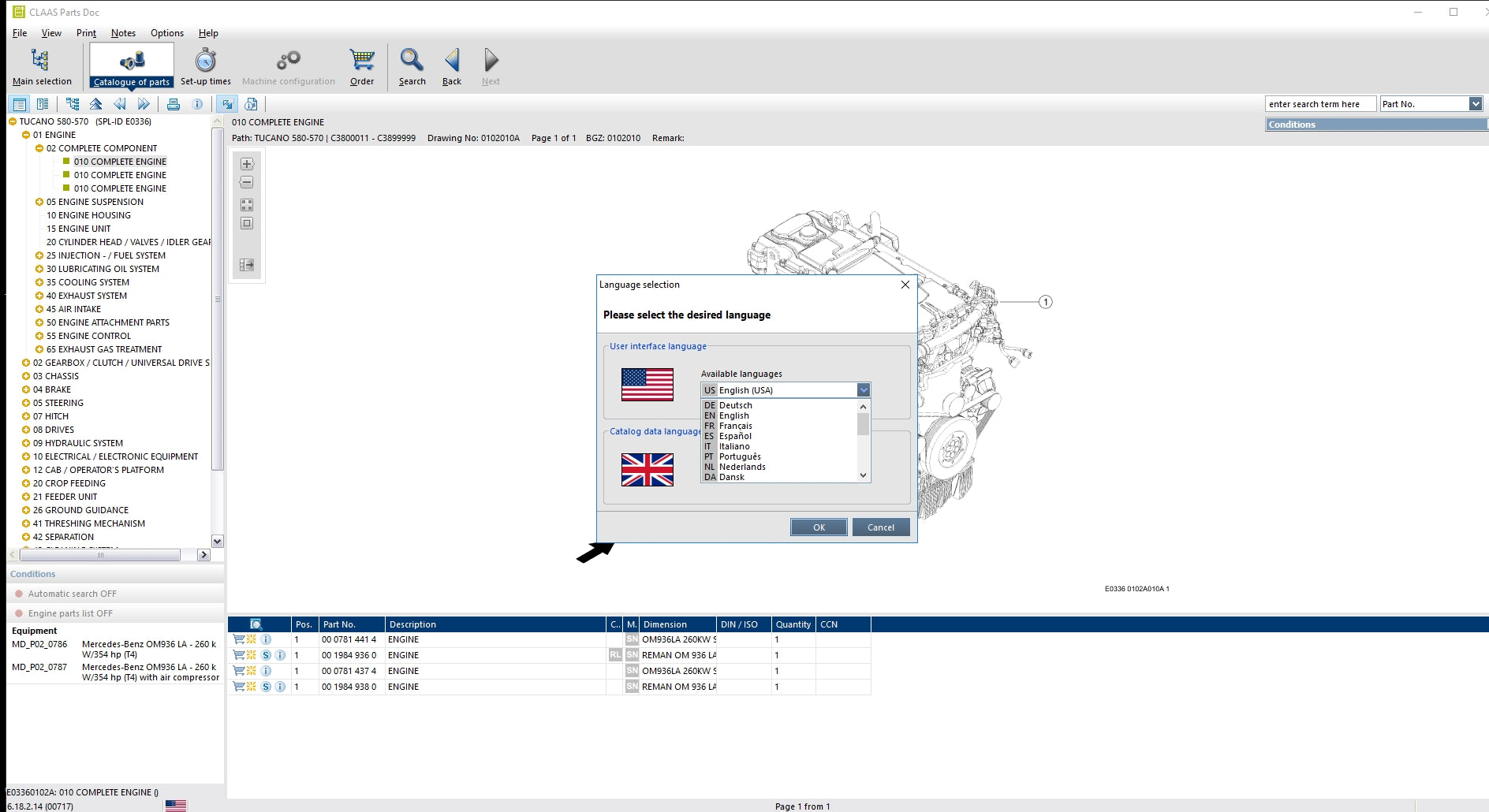Toggle Engine parts list OFF indicator
Screen dimensions: 1489x812
click(19, 613)
